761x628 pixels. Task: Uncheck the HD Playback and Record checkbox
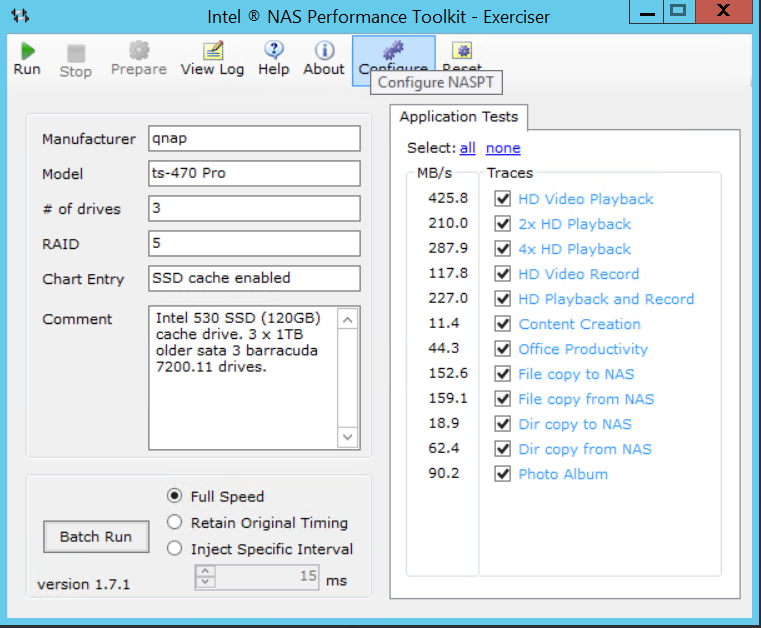[502, 298]
